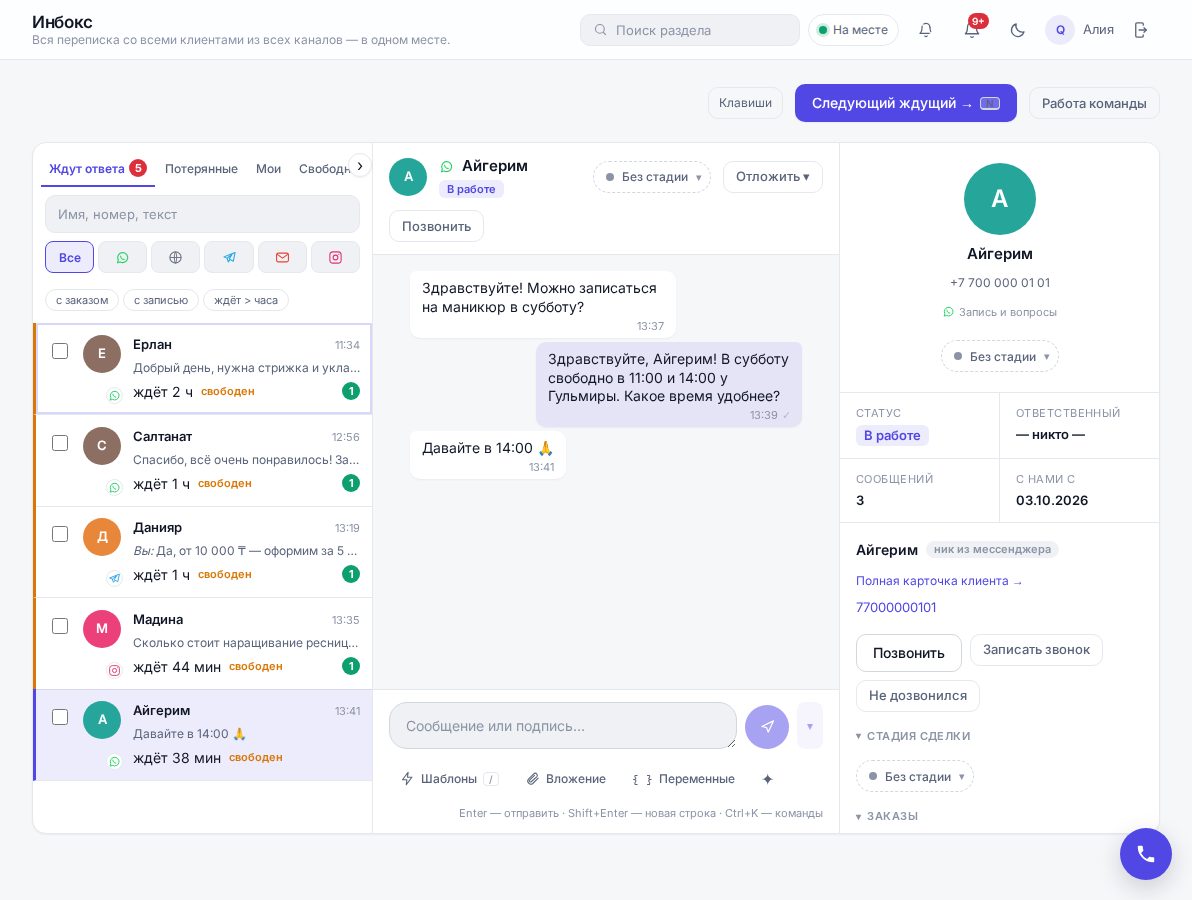Screen dimensions: 1192x900
Task: Insert Переменные variables braces option
Action: coord(683,779)
